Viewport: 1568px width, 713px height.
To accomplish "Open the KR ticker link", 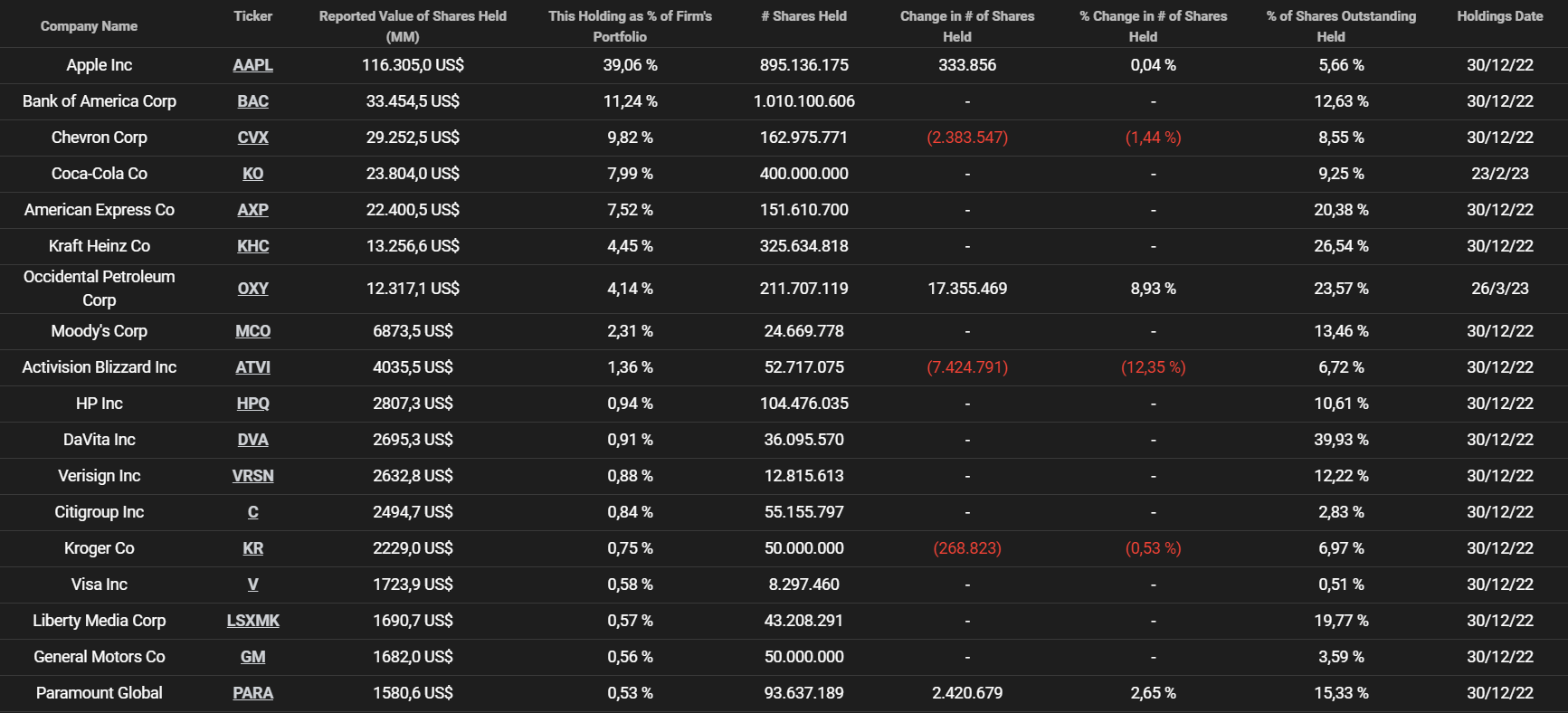I will (252, 548).
